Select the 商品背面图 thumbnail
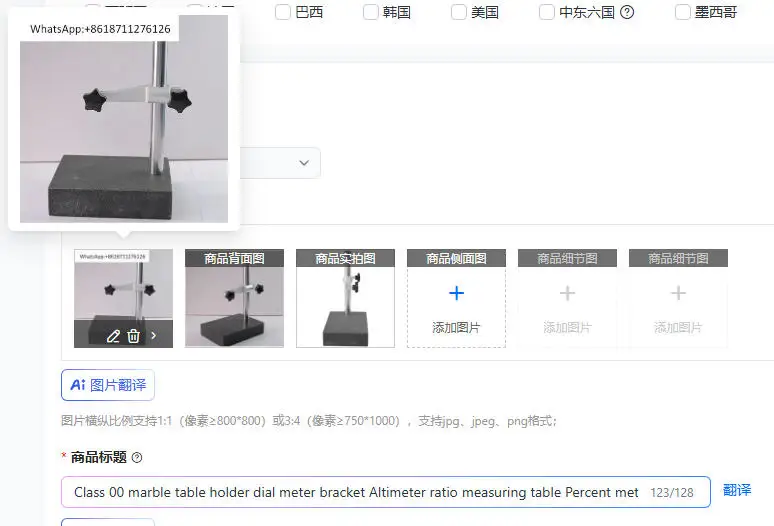 (x=234, y=298)
